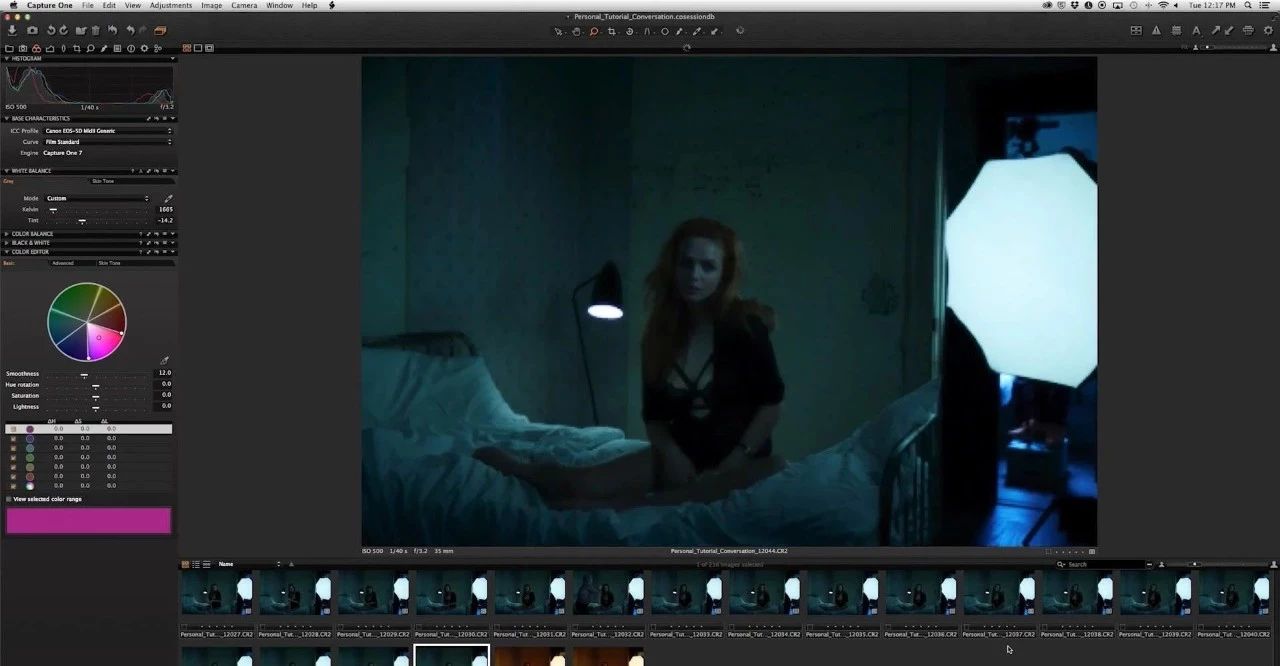Select Skin Tone tab in Color Editor
The height and width of the screenshot is (666, 1280).
click(109, 263)
